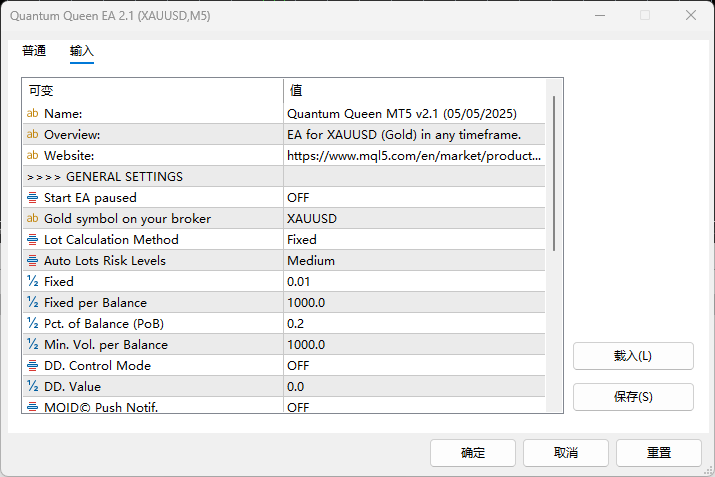715x477 pixels.
Task: Edit the Min. Vol. per Balance value 1000.0
Action: [x=414, y=344]
